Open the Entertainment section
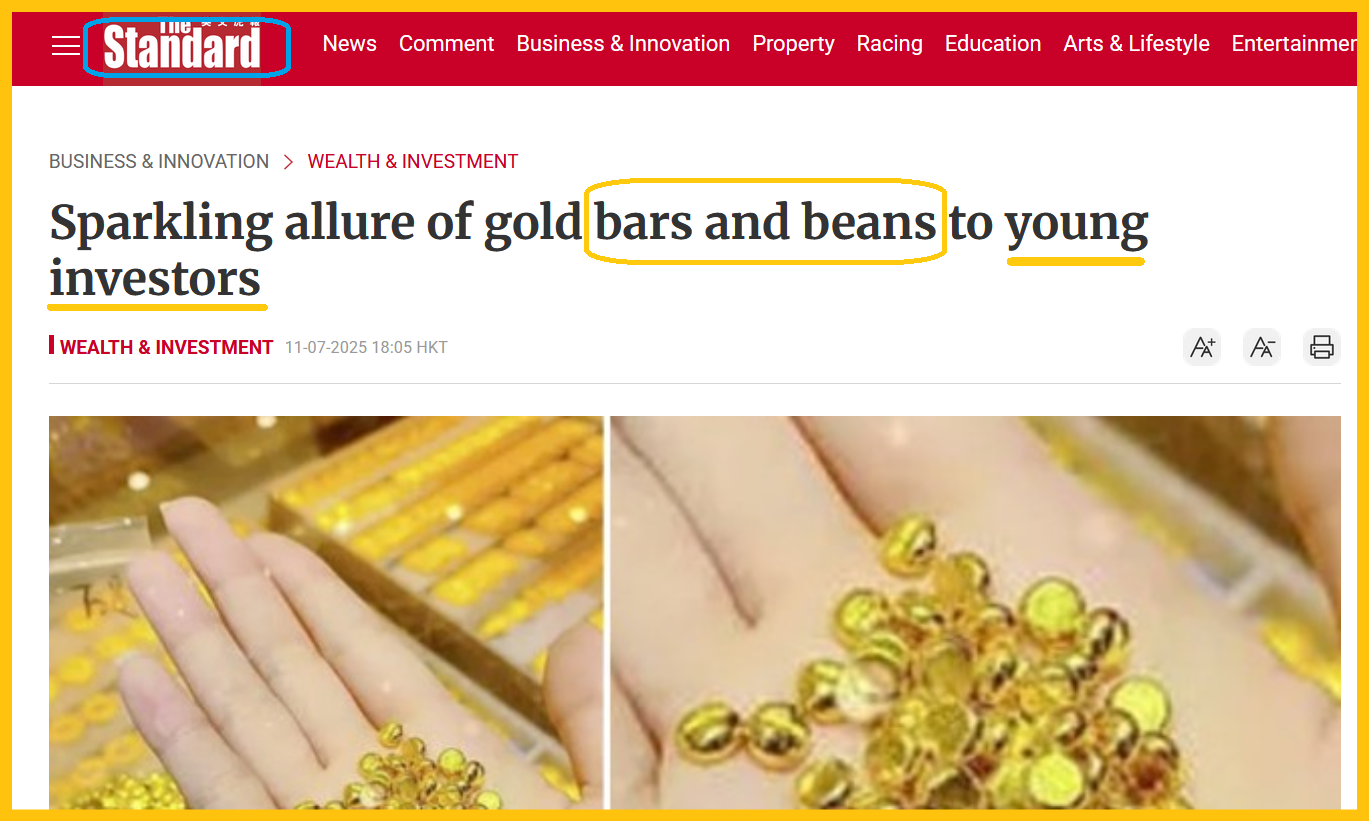 click(x=1294, y=44)
